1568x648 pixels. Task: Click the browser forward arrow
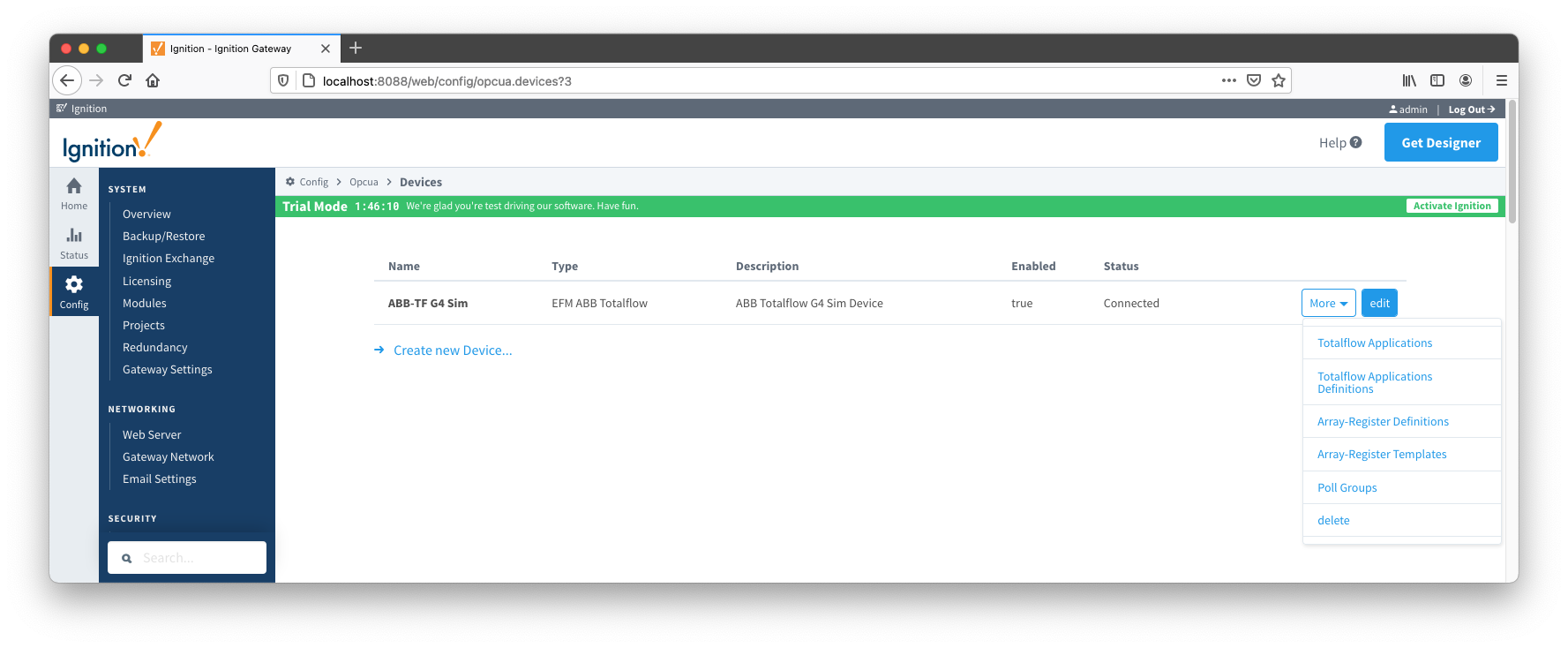(x=96, y=80)
